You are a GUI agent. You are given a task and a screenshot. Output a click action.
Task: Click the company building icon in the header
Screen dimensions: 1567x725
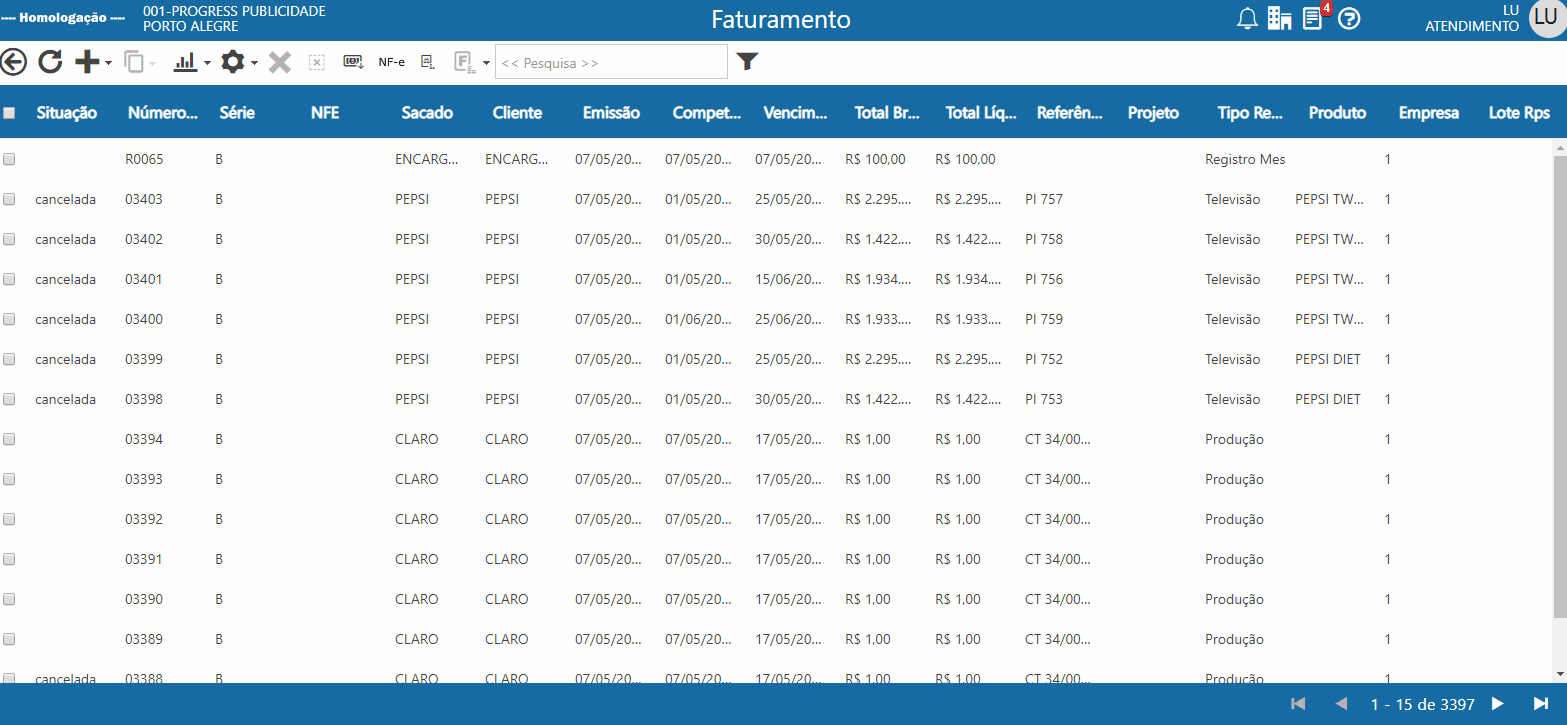click(x=1280, y=19)
